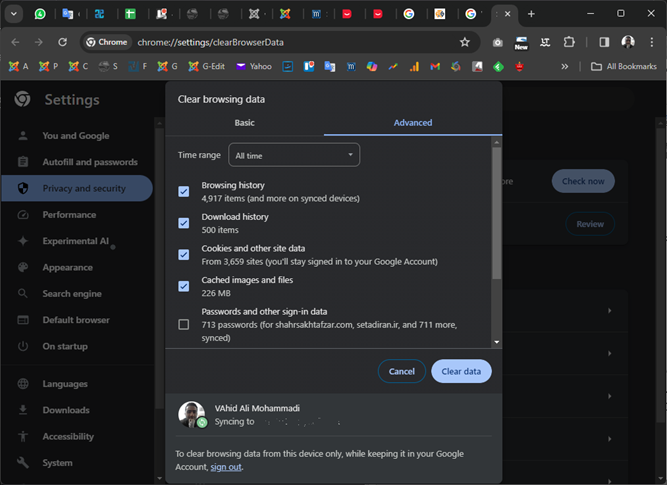
Task: Open a new tab with plus button
Action: pyautogui.click(x=531, y=14)
